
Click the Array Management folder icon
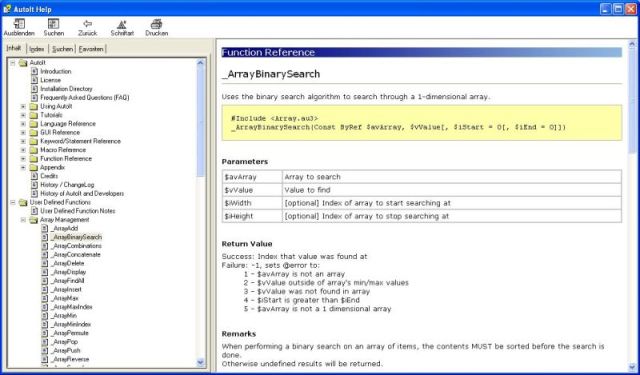coord(33,220)
